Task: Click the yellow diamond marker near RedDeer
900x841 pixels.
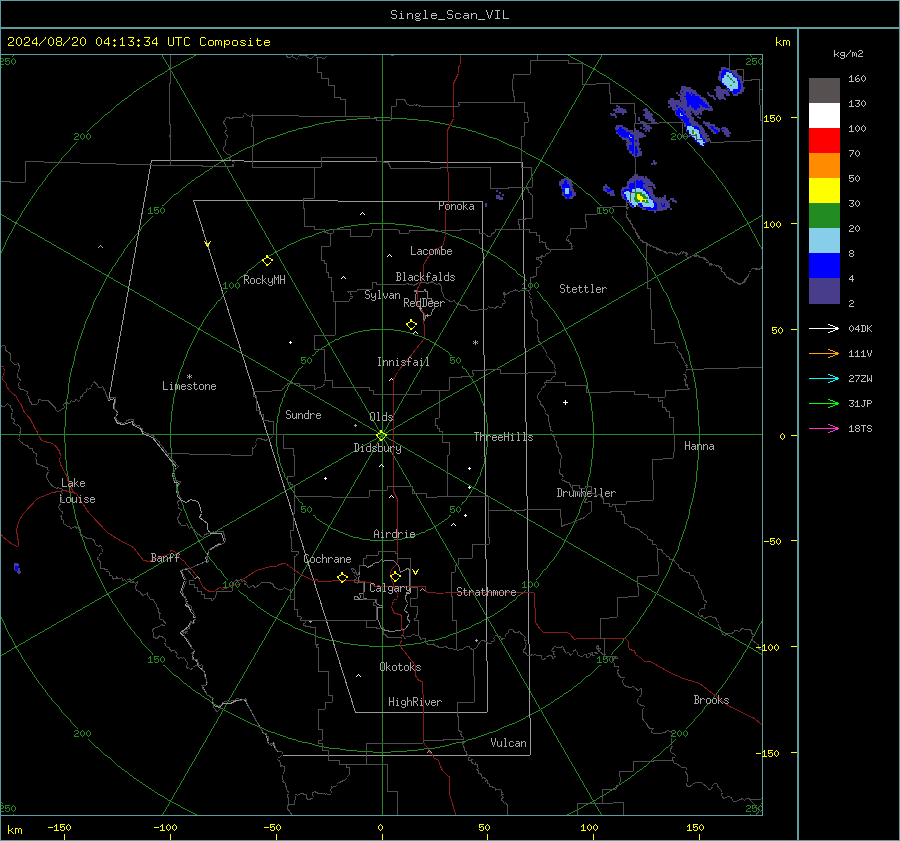Action: (411, 325)
